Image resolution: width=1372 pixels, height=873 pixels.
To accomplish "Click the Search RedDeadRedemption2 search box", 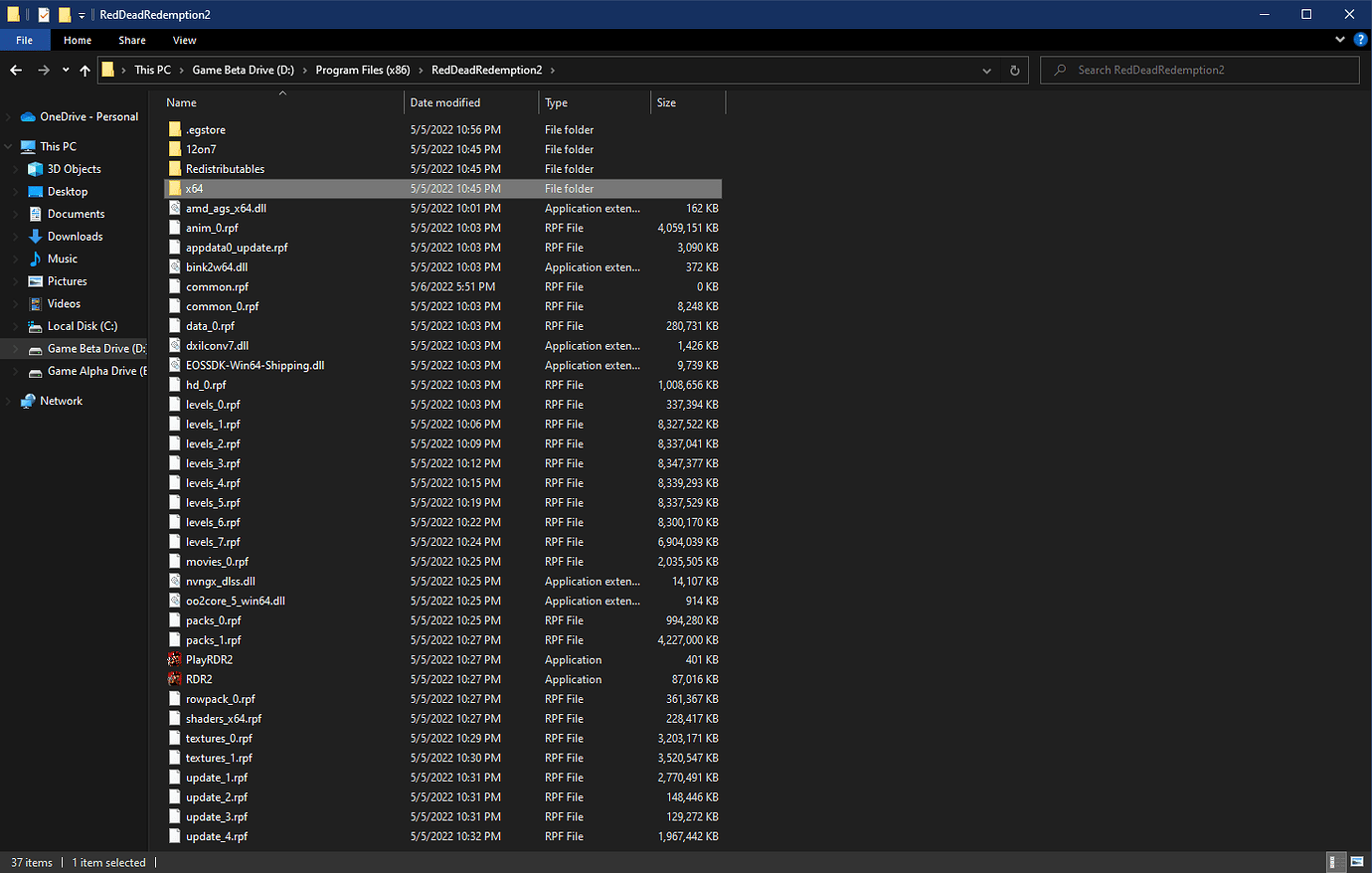I will (x=1193, y=70).
